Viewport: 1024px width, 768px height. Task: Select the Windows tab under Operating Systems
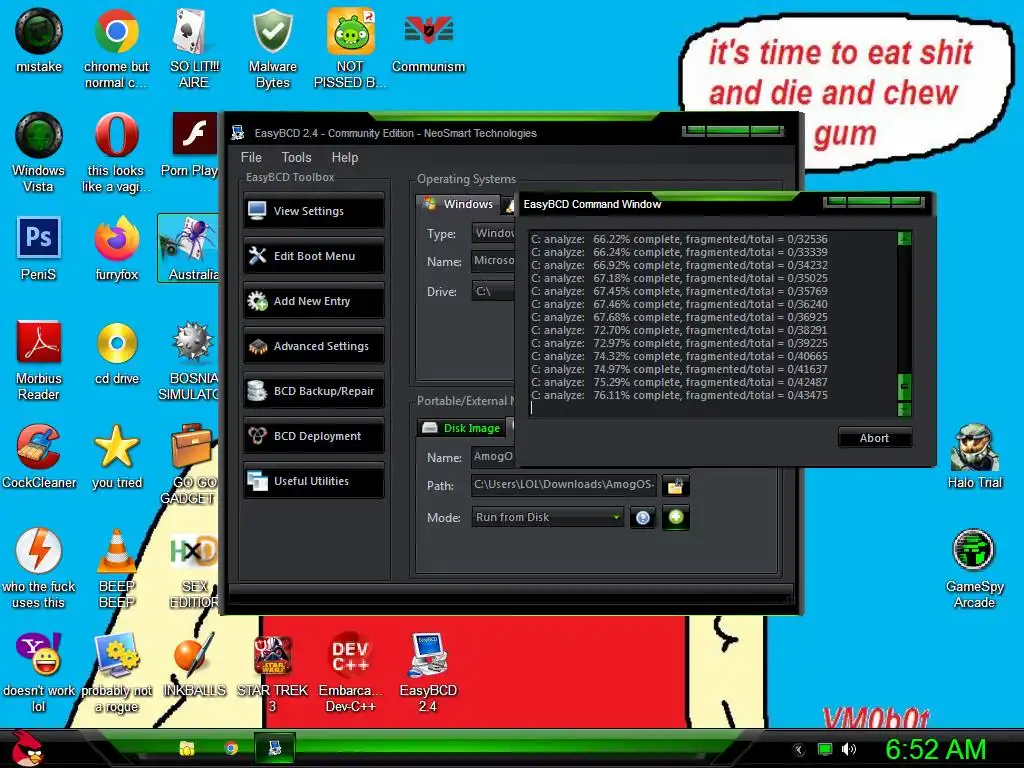[x=458, y=204]
